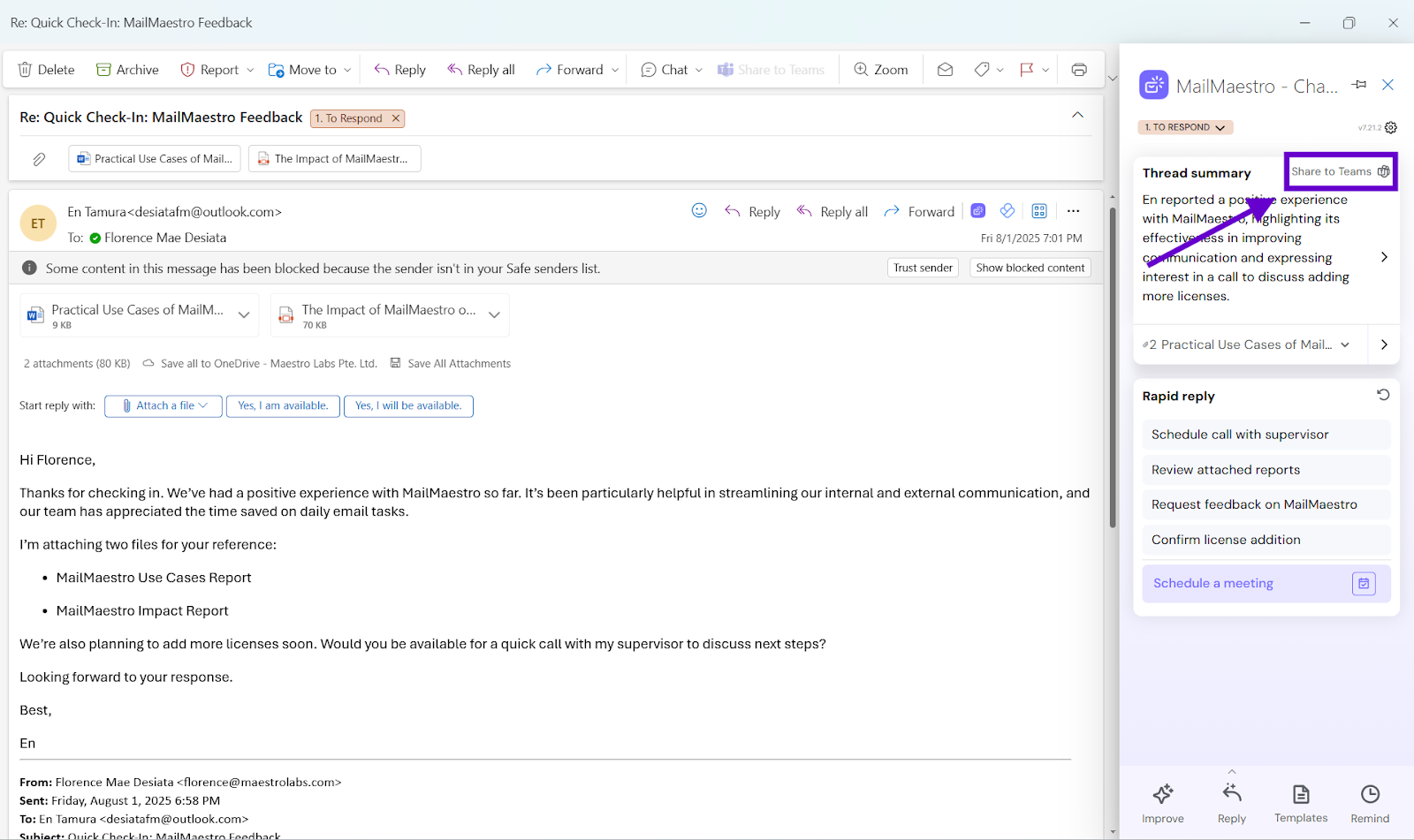The height and width of the screenshot is (840, 1414).
Task: Open MailMaestro settings gear
Action: [1391, 127]
